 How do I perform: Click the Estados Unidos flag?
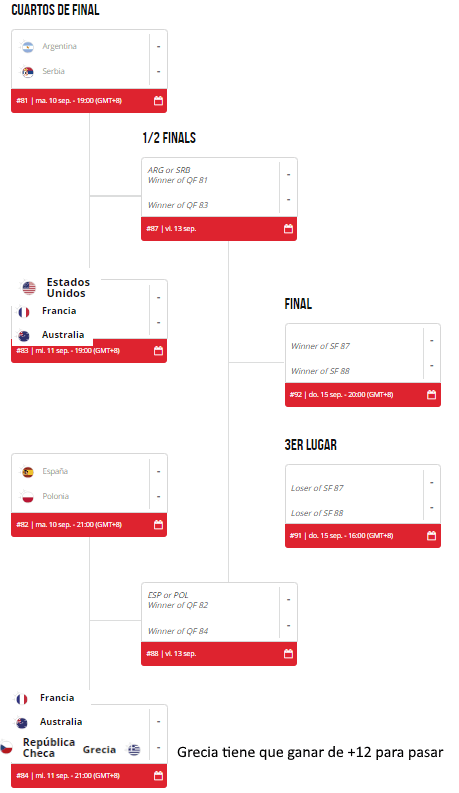tap(29, 288)
